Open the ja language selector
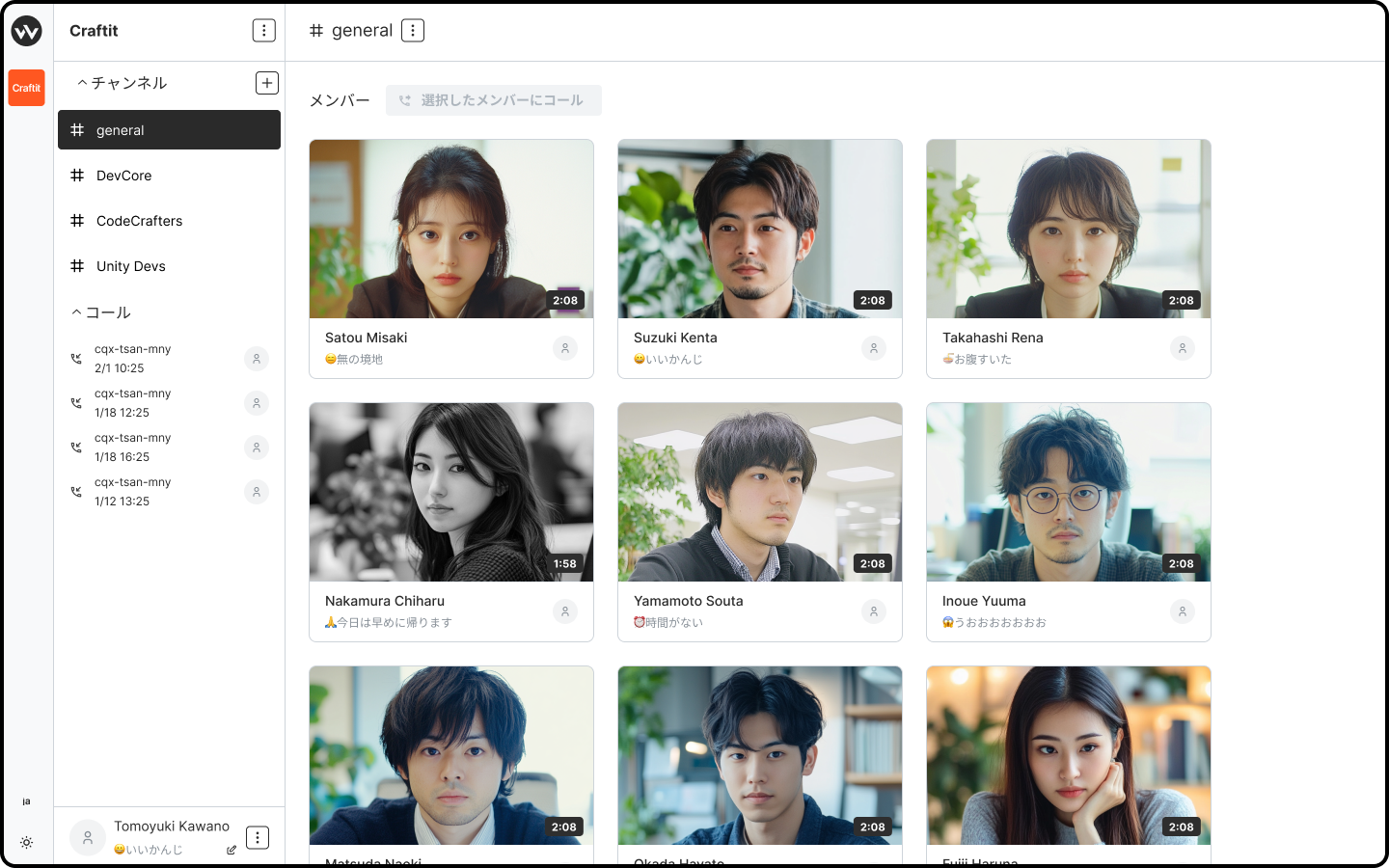This screenshot has height=868, width=1389. tap(26, 801)
